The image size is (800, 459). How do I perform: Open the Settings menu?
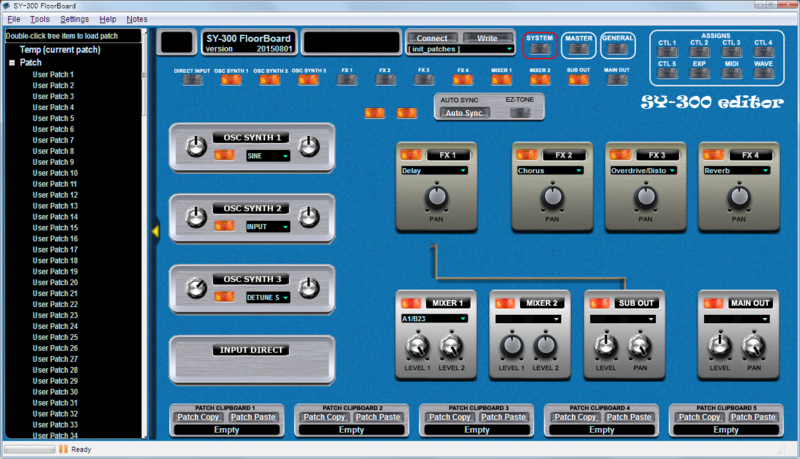[x=74, y=19]
